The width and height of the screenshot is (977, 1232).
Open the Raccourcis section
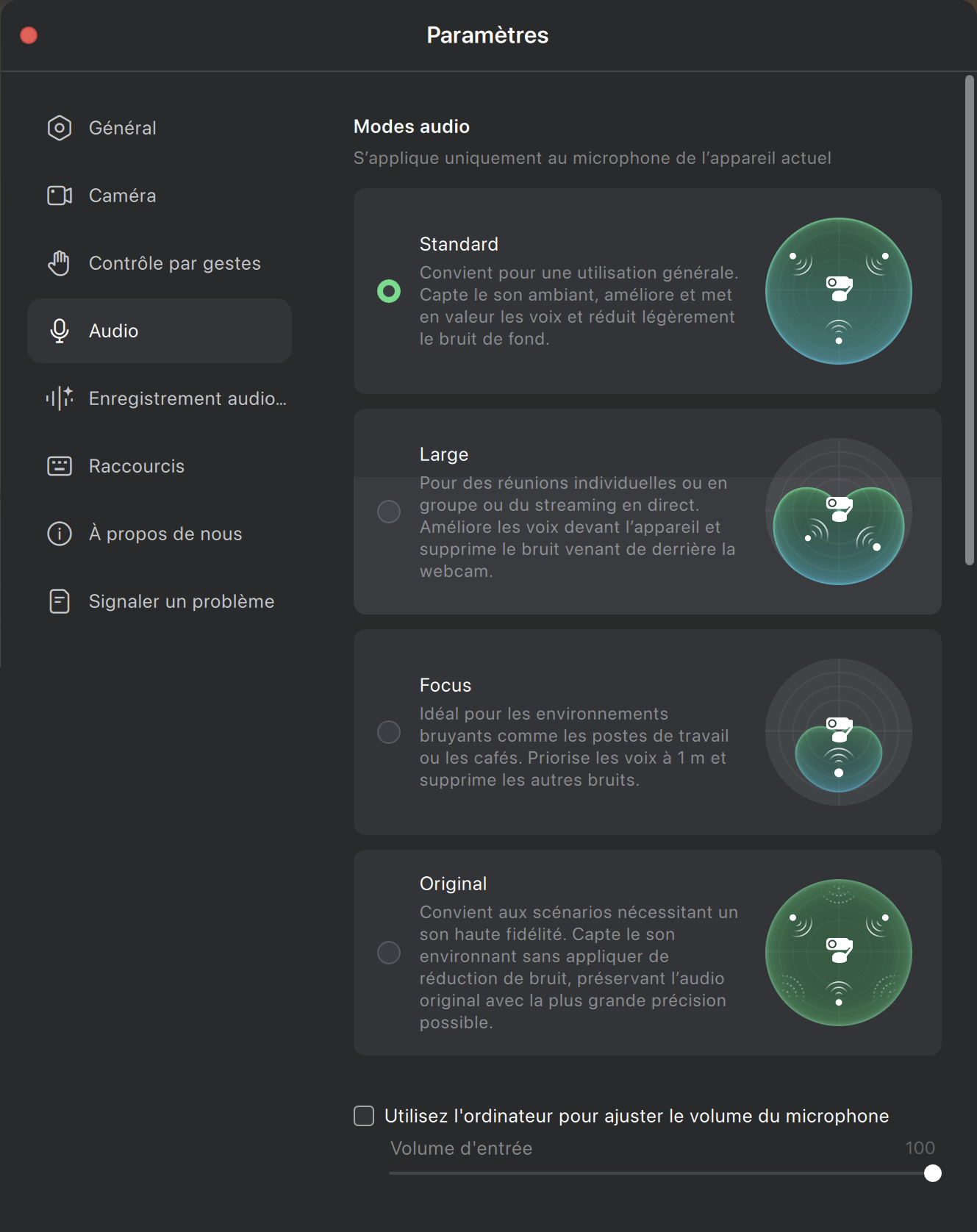point(137,466)
